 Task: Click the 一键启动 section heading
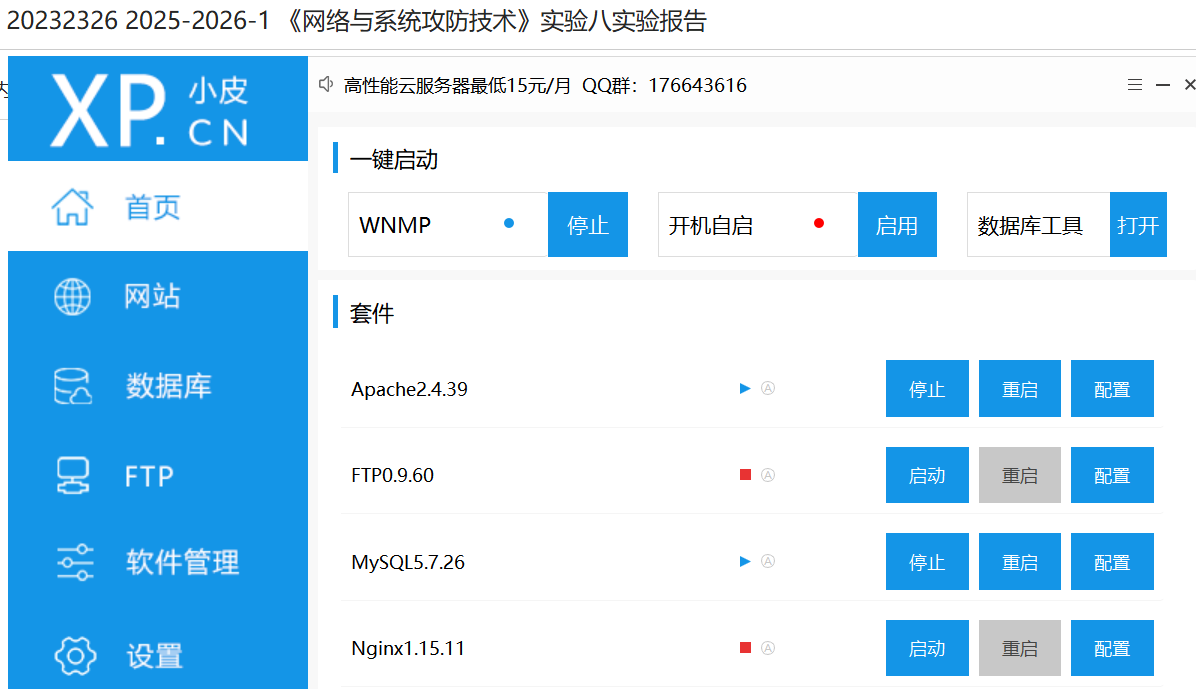(x=394, y=159)
